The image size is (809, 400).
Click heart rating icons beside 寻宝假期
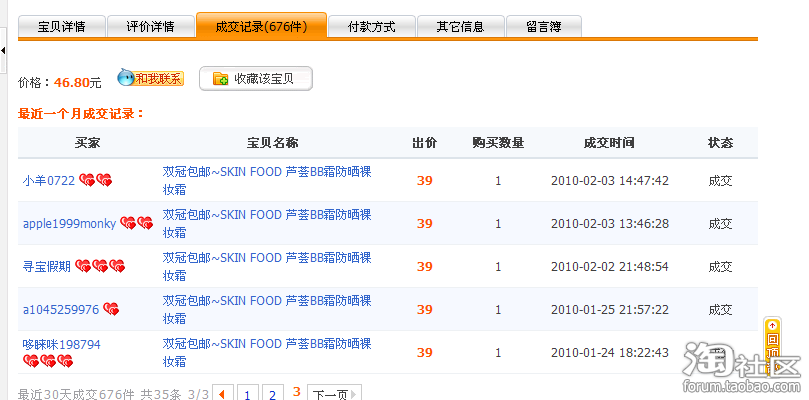(100, 266)
